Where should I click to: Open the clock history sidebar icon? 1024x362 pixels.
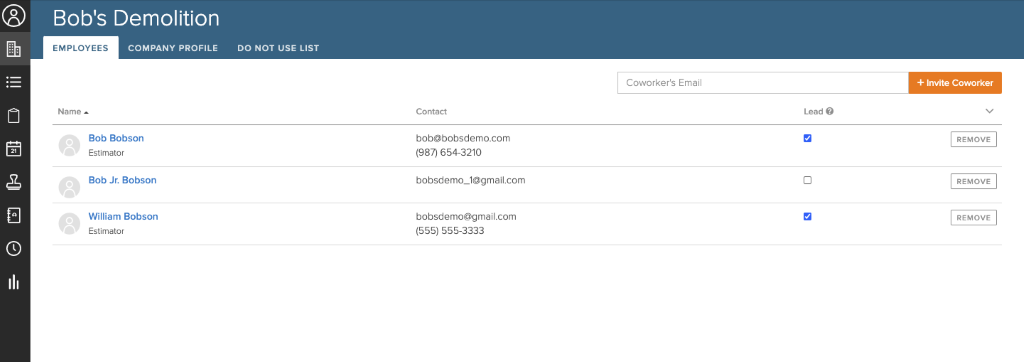[x=14, y=248]
